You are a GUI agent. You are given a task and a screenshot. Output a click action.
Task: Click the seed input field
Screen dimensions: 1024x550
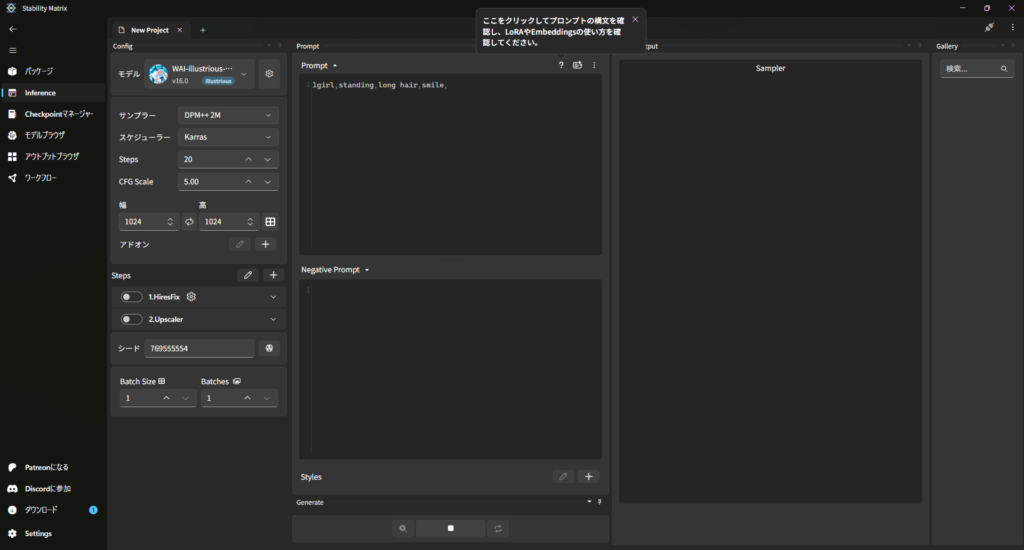(198, 348)
